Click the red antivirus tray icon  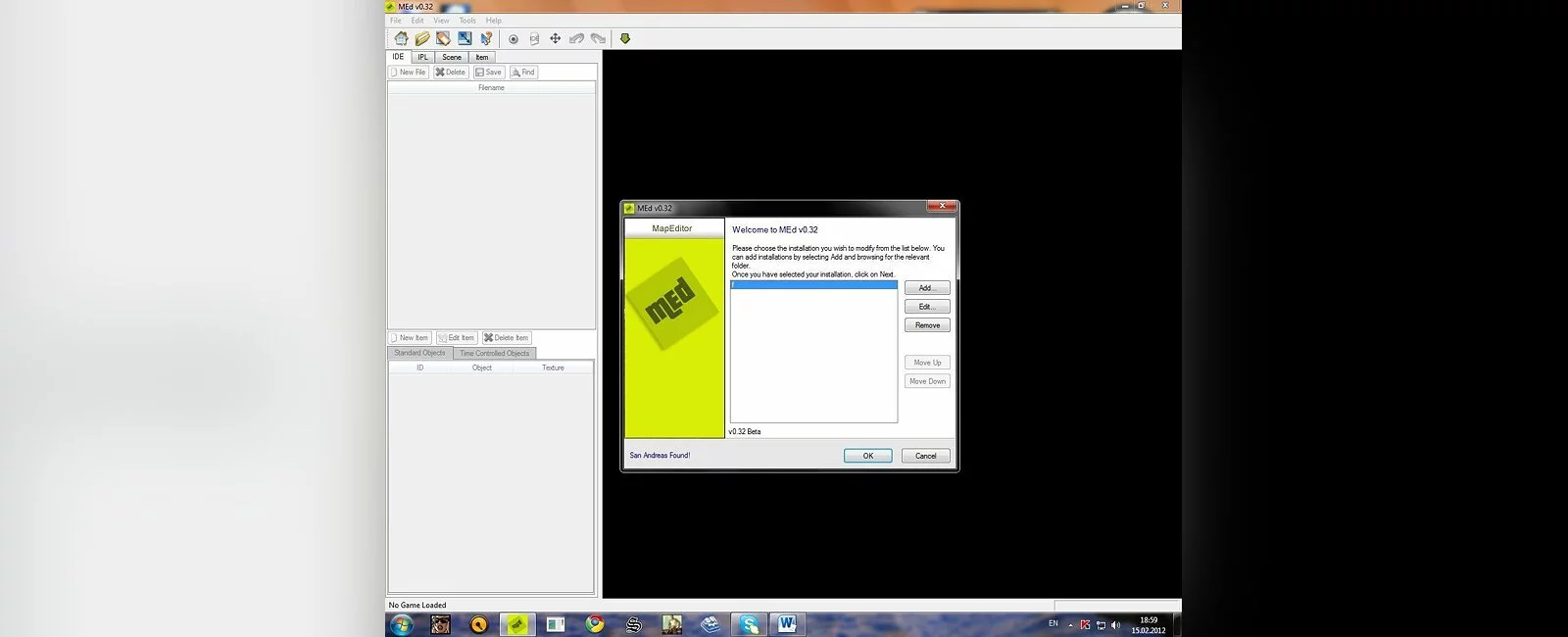click(x=1085, y=625)
